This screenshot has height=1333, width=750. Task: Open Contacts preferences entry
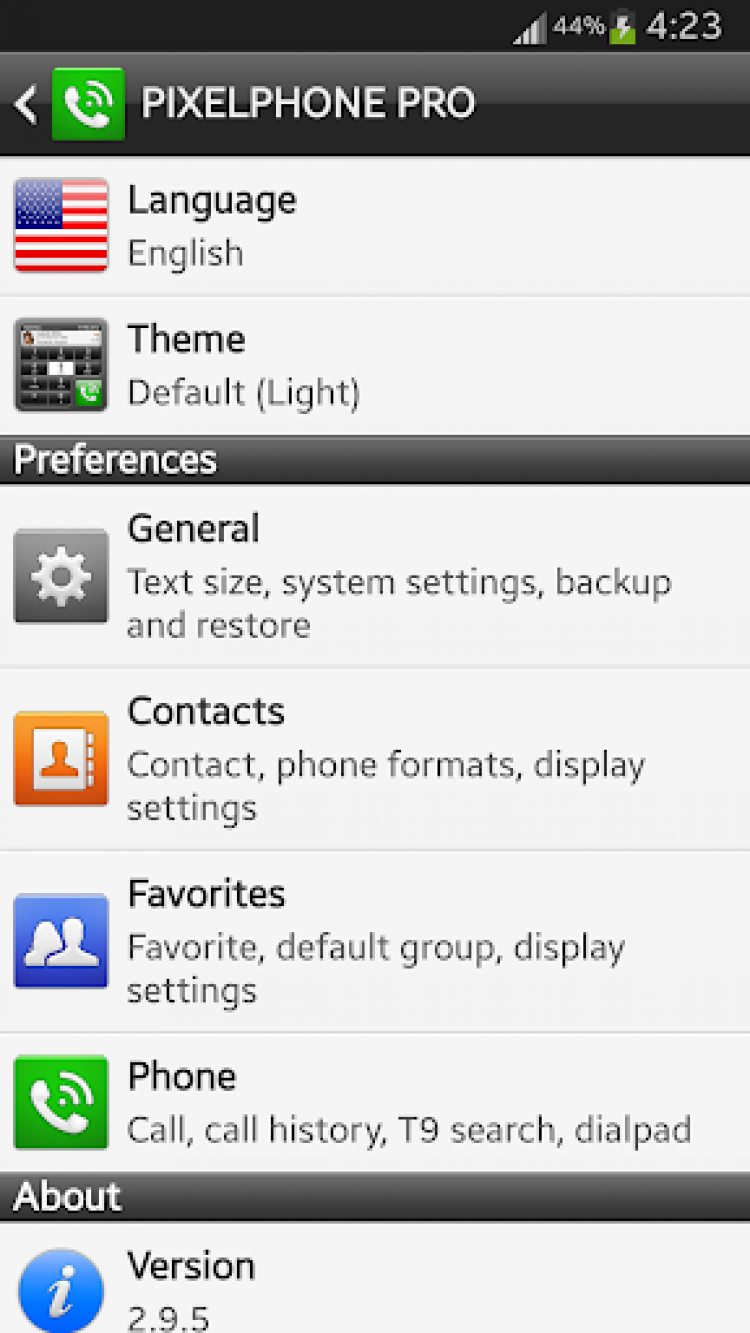pyautogui.click(x=400, y=759)
